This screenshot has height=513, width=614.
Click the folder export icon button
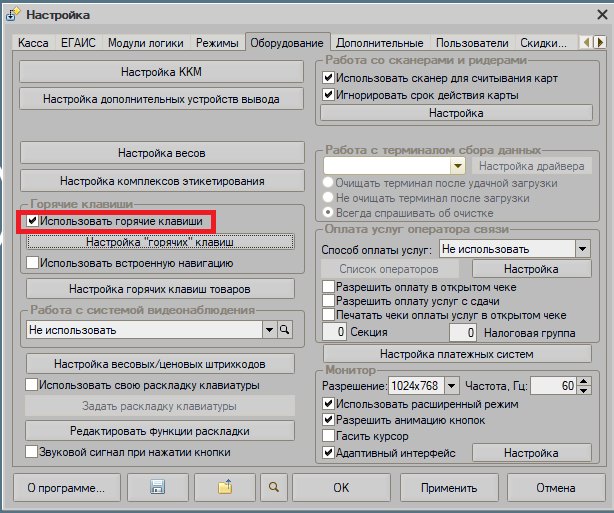pos(225,487)
